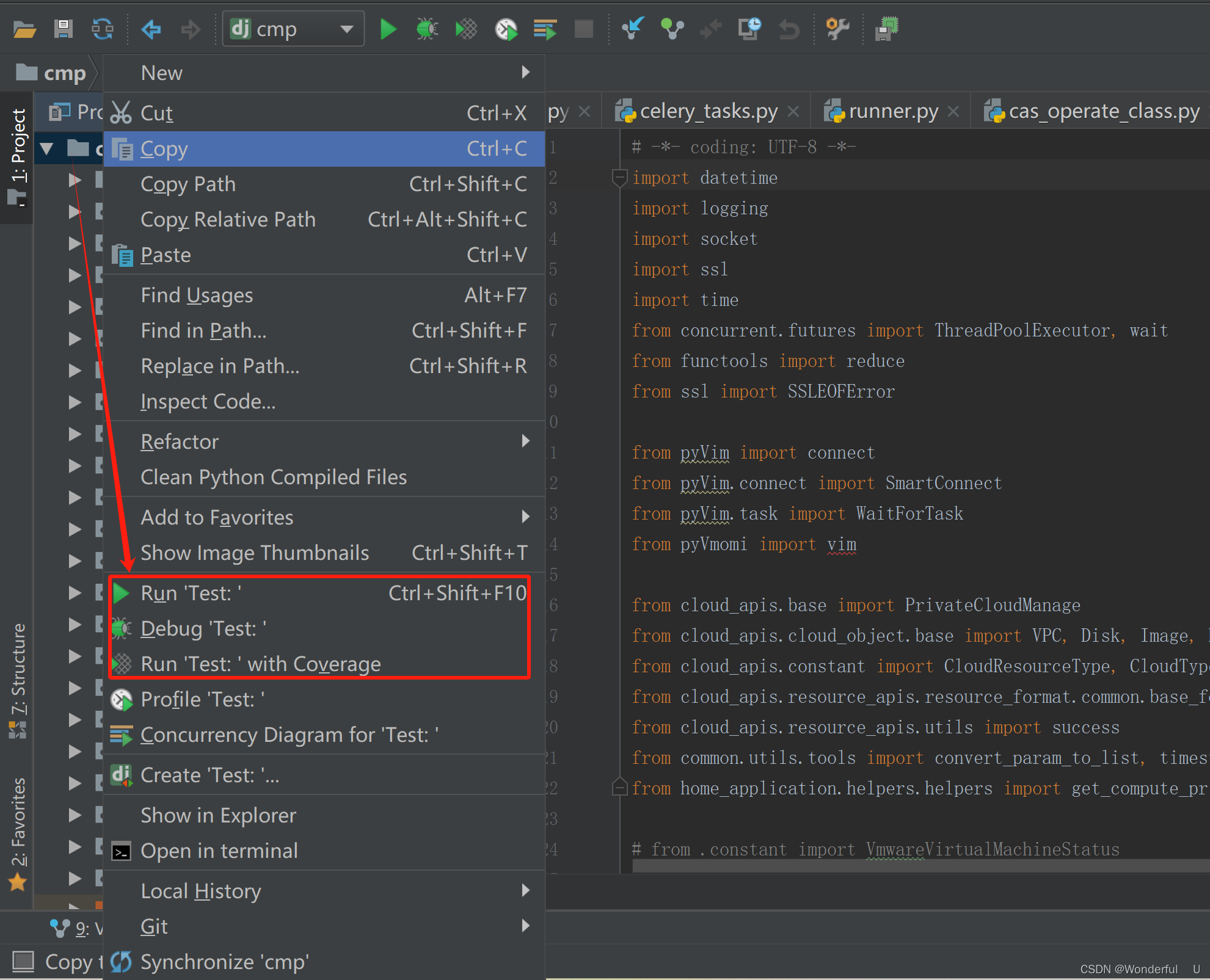This screenshot has width=1210, height=980.
Task: Select Copy Path menu entry
Action: pyautogui.click(x=324, y=184)
